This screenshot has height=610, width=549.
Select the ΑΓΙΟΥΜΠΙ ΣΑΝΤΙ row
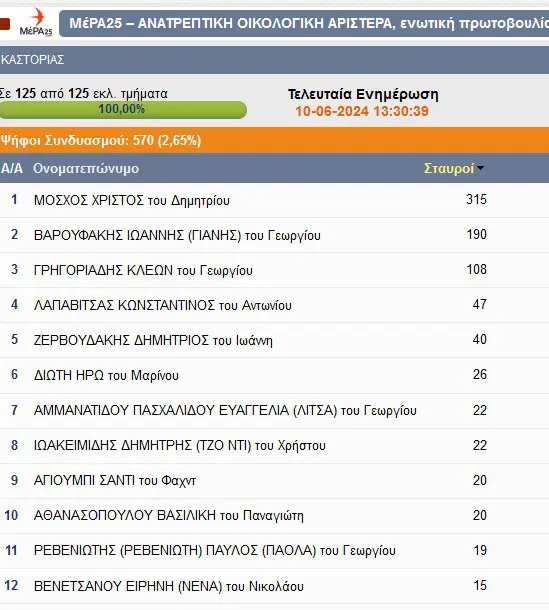(274, 480)
